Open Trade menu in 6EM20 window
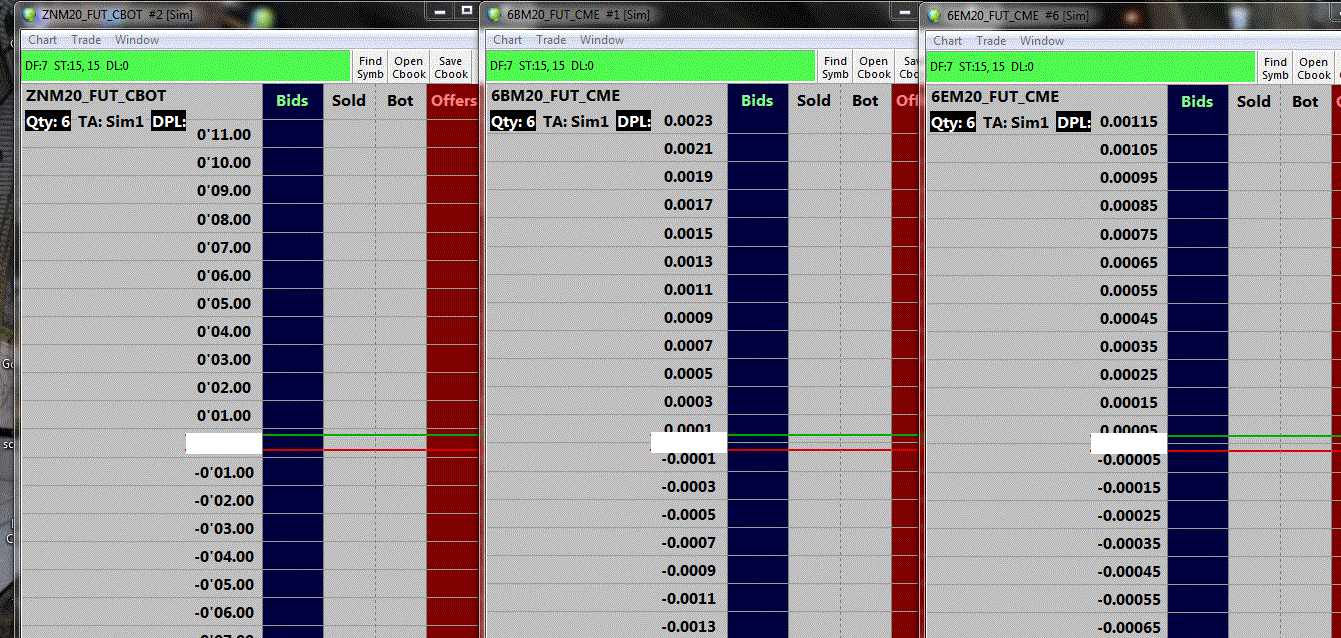Image resolution: width=1341 pixels, height=638 pixels. pos(991,41)
